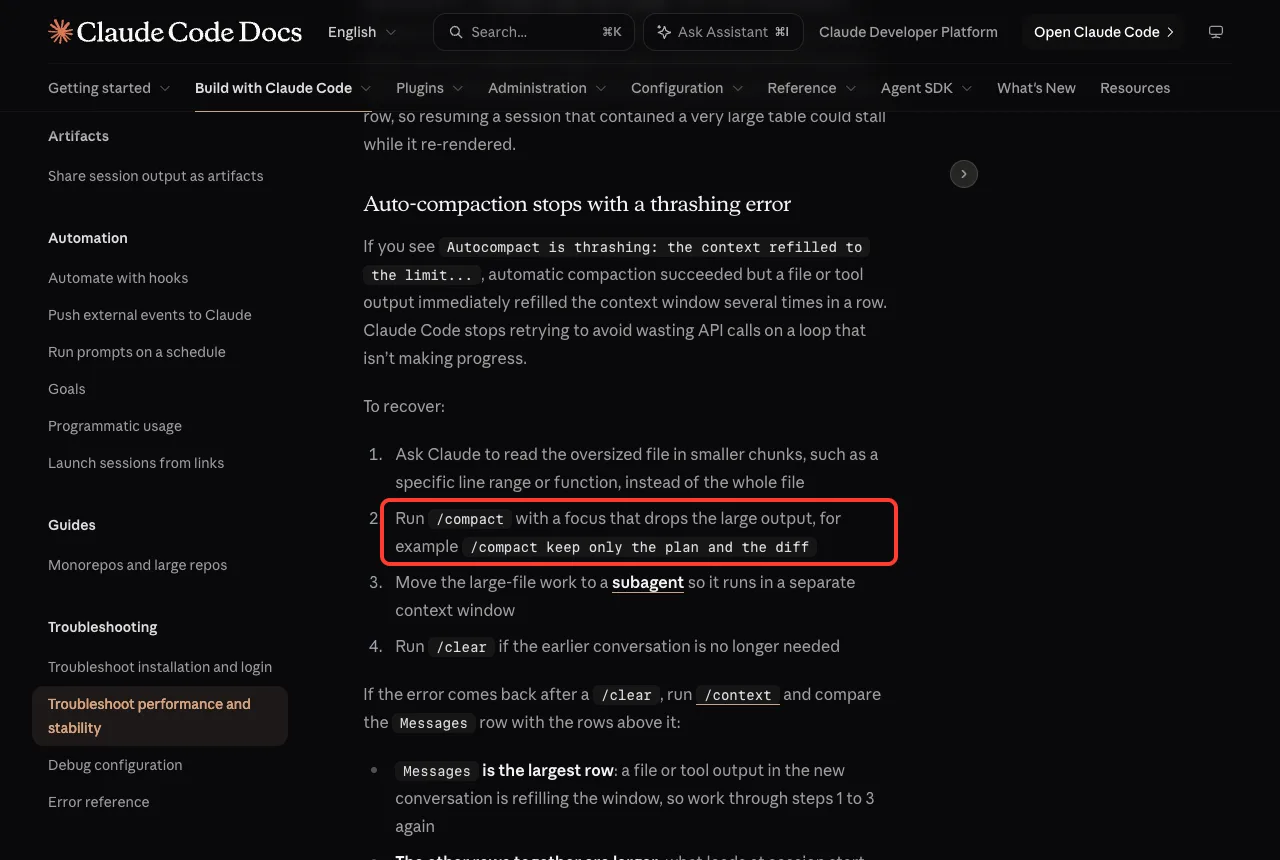The image size is (1280, 860).
Task: Expand the Configuration menu
Action: 687,88
